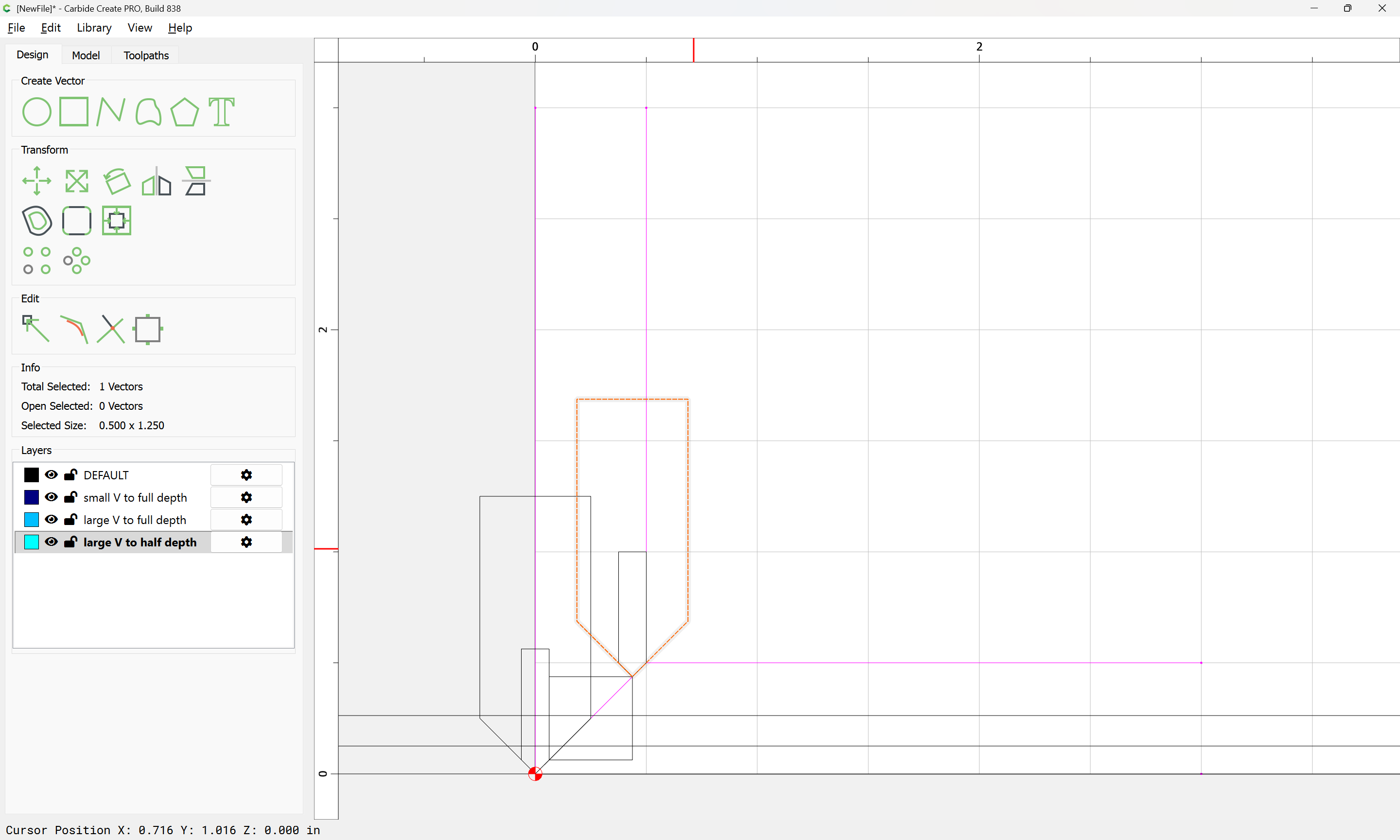Viewport: 1400px width, 840px height.
Task: Lock the large V to half depth layer
Action: [x=71, y=542]
